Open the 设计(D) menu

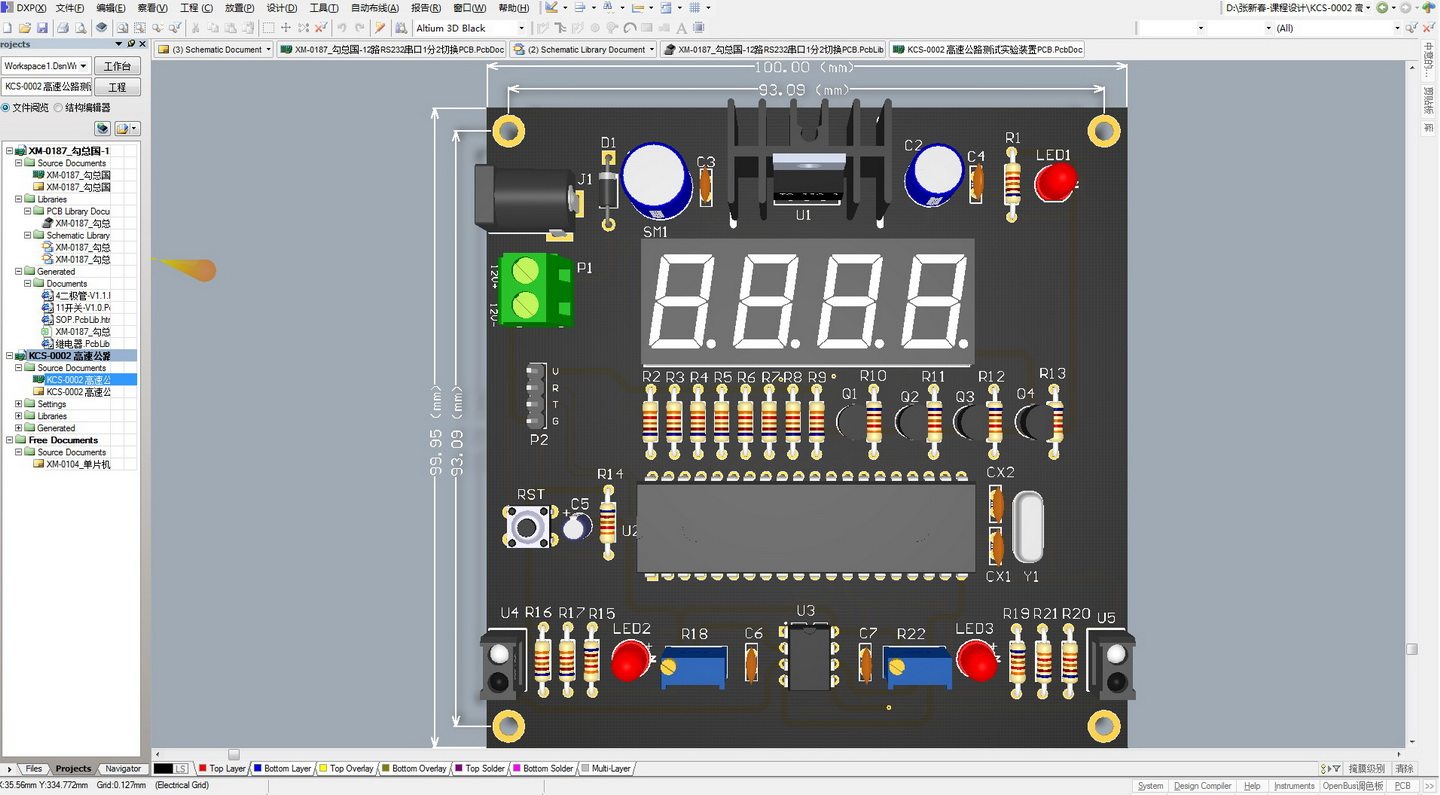click(282, 8)
